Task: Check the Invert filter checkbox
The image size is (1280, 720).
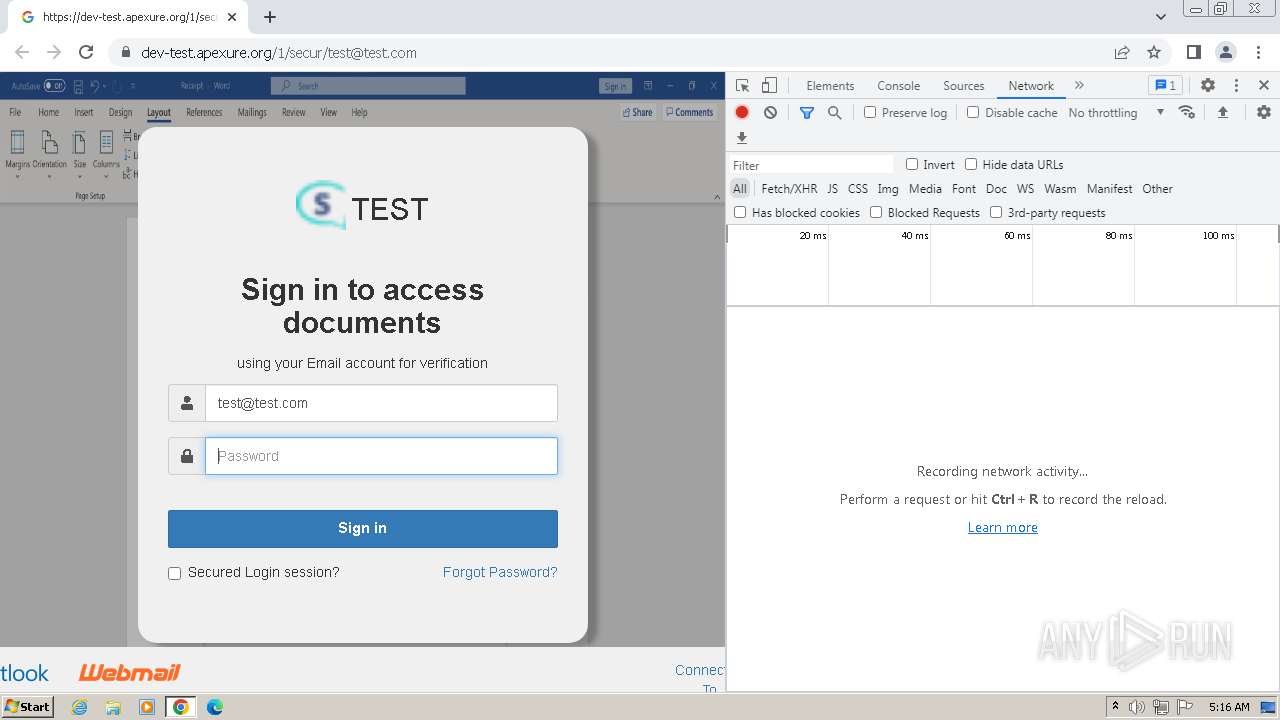Action: [912, 164]
